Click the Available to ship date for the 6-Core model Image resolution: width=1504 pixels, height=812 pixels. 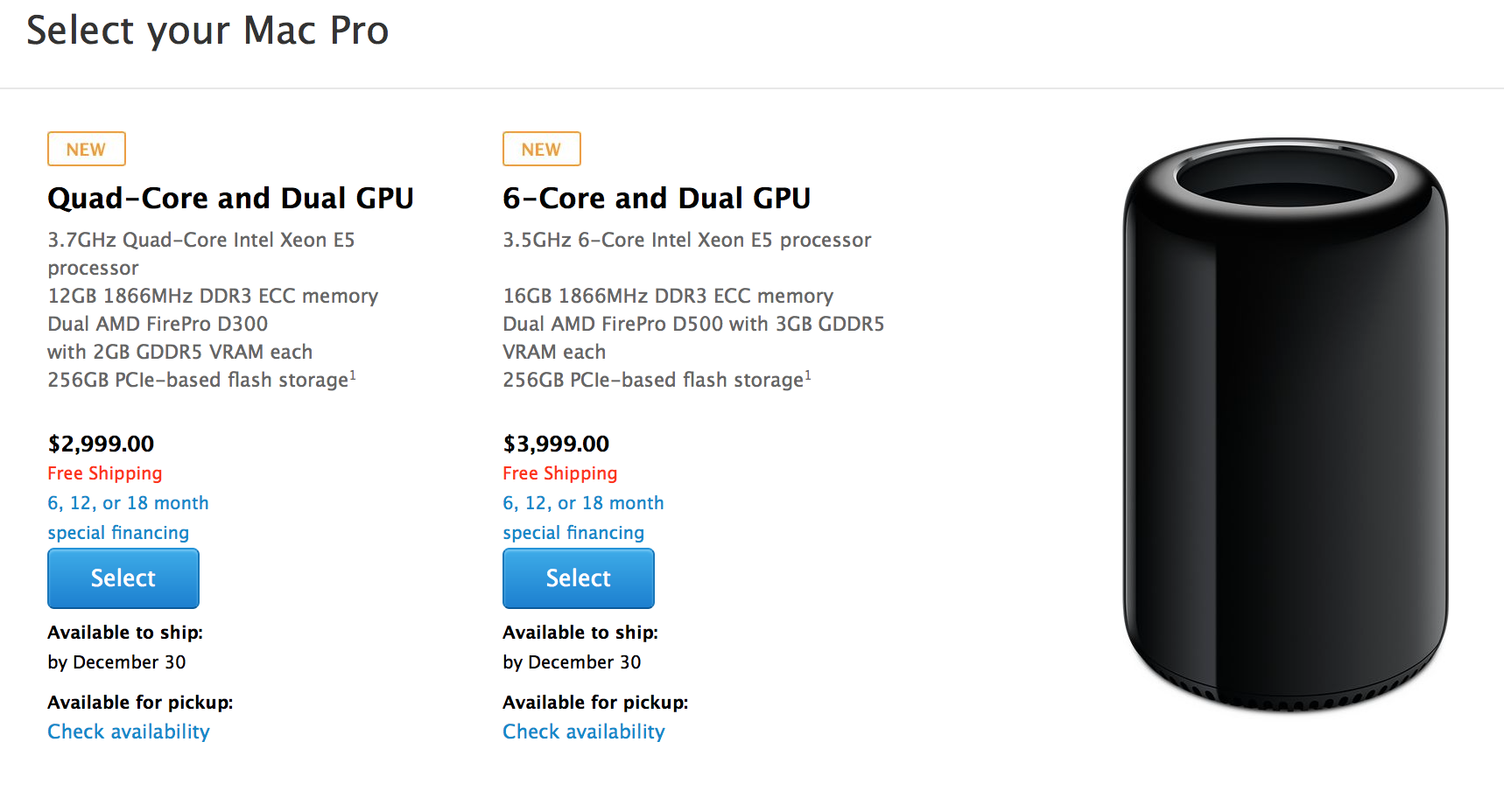pos(573,662)
